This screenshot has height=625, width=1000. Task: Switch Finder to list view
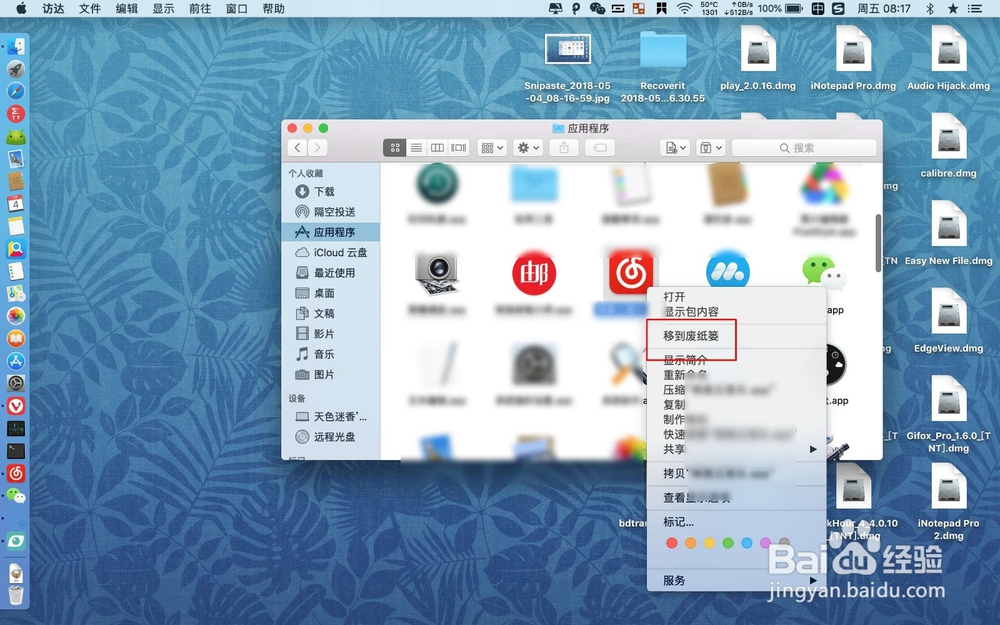416,148
